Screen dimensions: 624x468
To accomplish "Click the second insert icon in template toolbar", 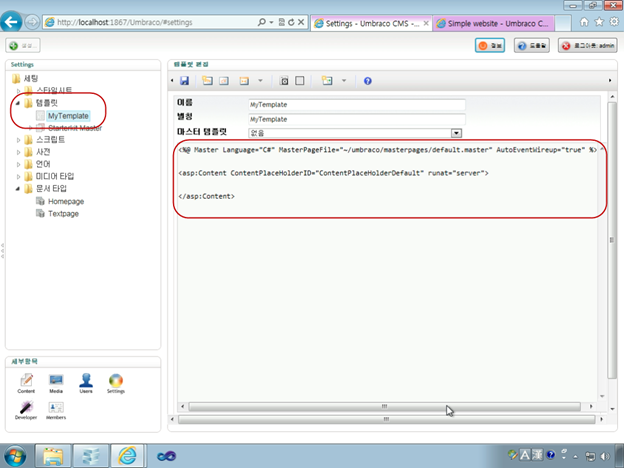I will pos(224,81).
